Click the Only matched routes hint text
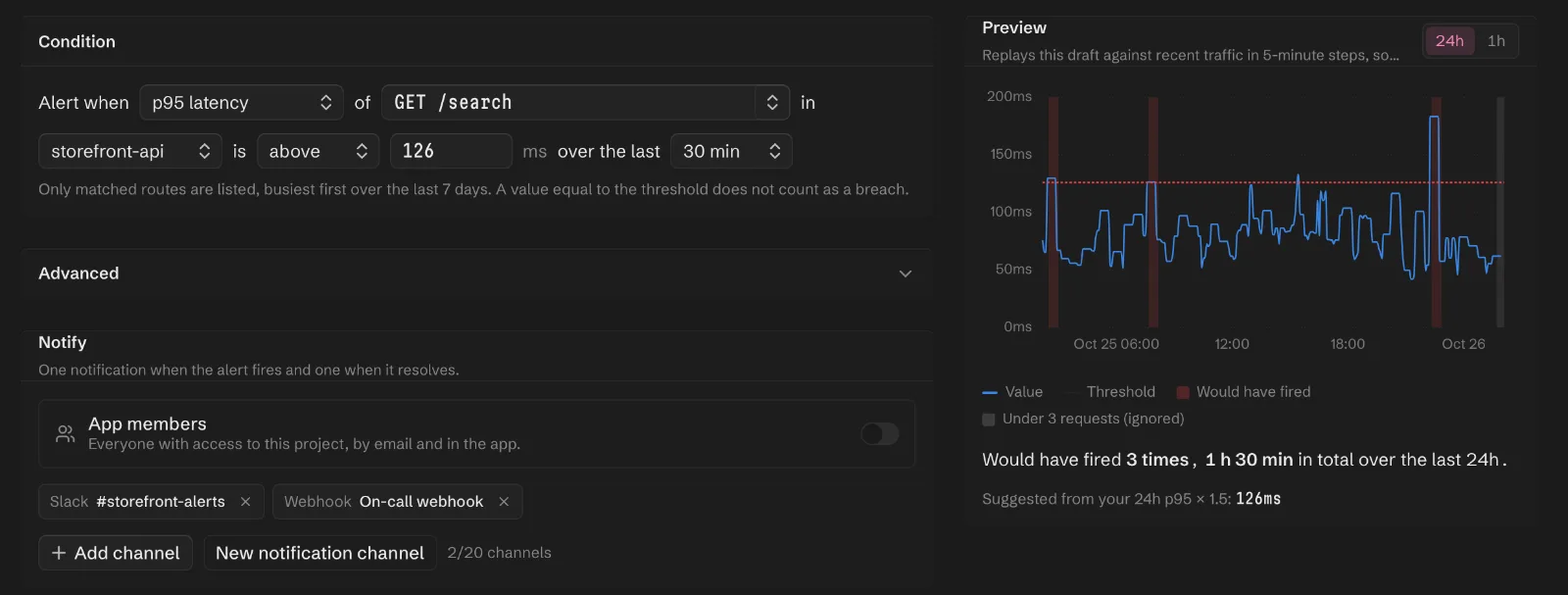 [473, 189]
